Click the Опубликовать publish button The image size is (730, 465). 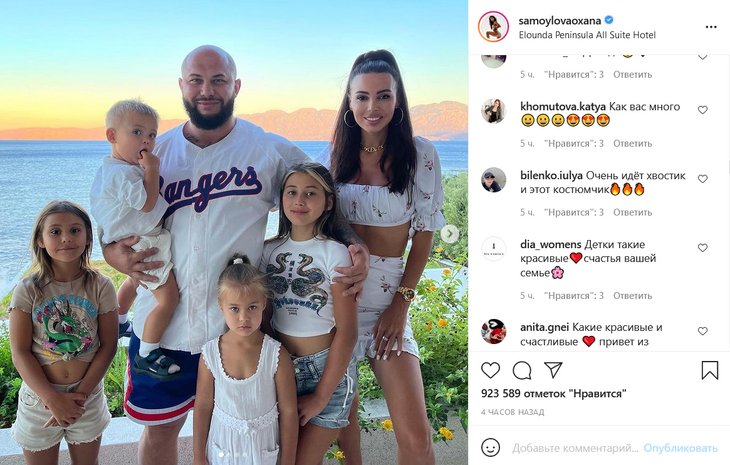pyautogui.click(x=680, y=448)
